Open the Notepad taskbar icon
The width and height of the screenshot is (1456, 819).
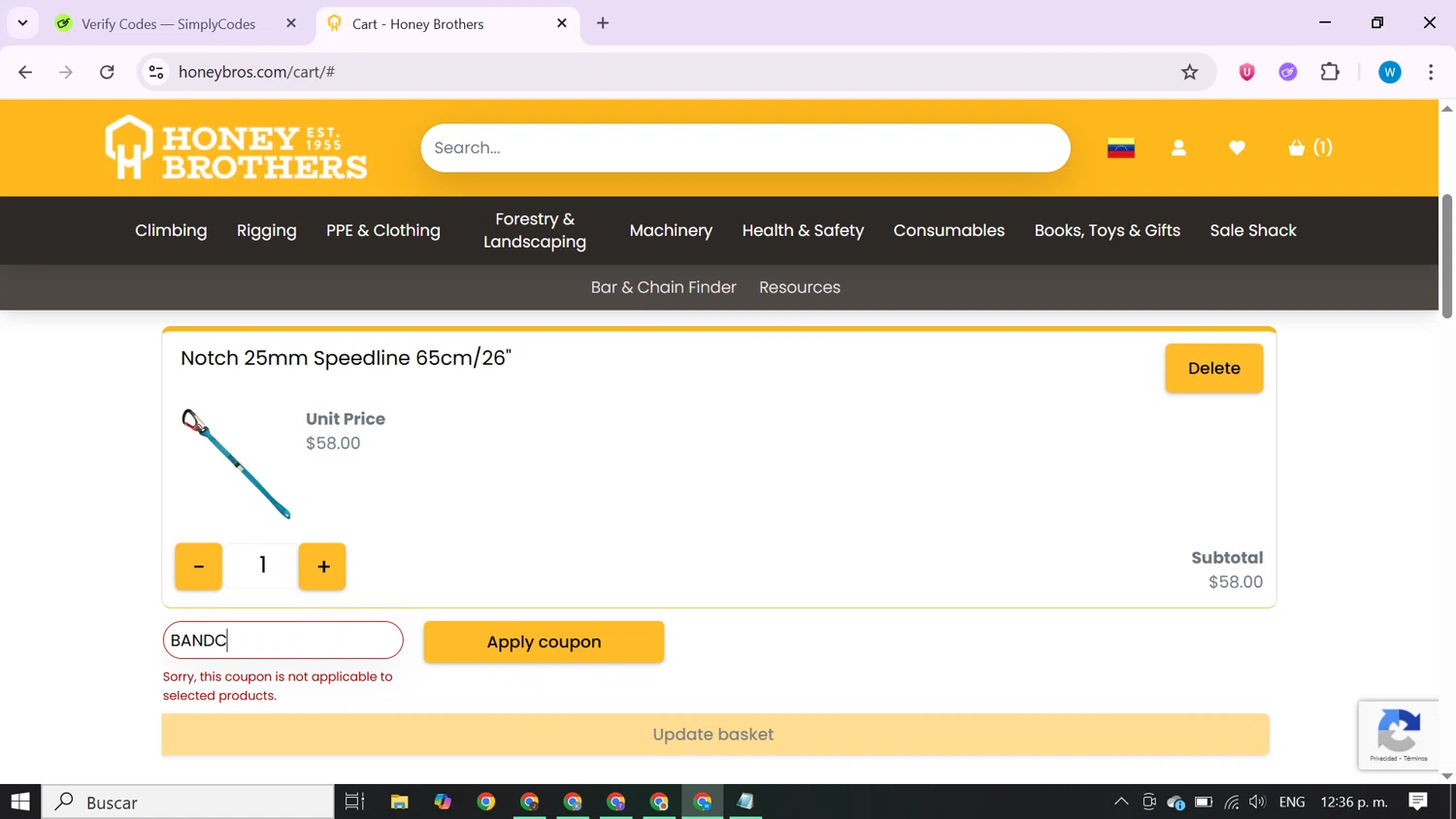click(x=745, y=802)
